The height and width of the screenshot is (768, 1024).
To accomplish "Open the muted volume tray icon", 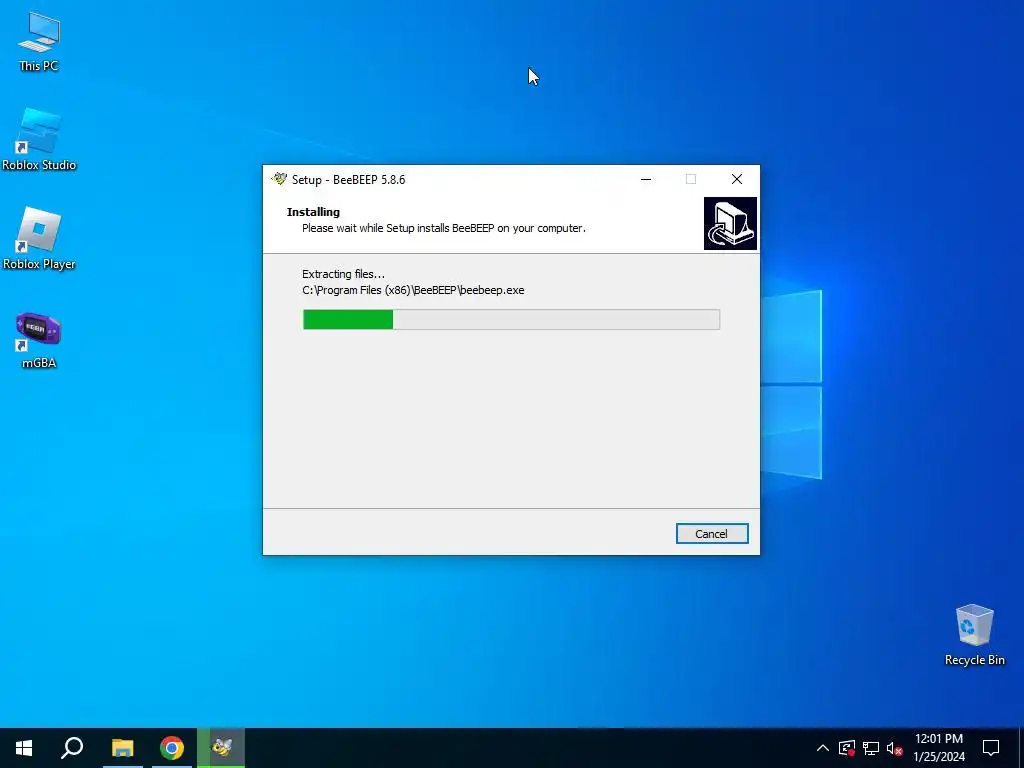I will tap(895, 748).
